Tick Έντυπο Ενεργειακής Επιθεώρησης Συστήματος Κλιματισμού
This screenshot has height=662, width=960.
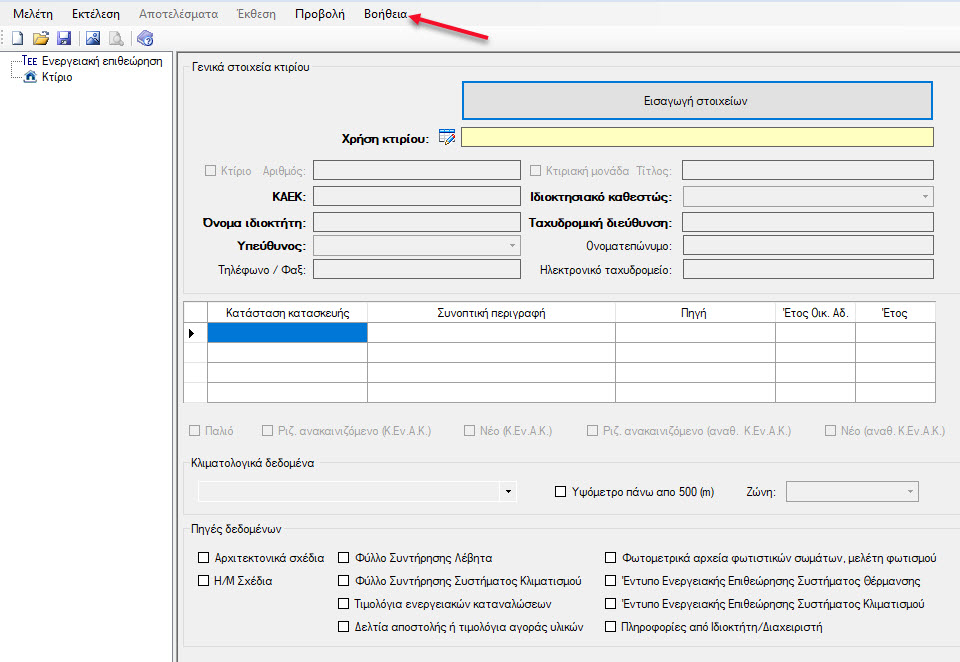pos(610,603)
